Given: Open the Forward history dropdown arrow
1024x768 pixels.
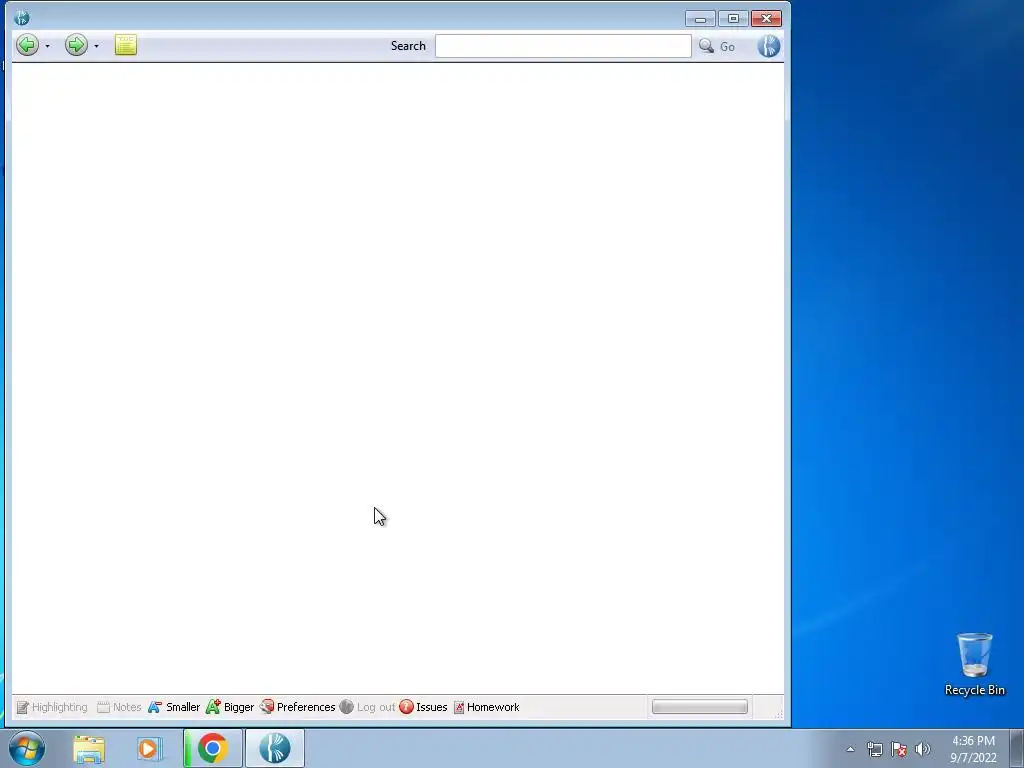Looking at the screenshot, I should pos(96,46).
